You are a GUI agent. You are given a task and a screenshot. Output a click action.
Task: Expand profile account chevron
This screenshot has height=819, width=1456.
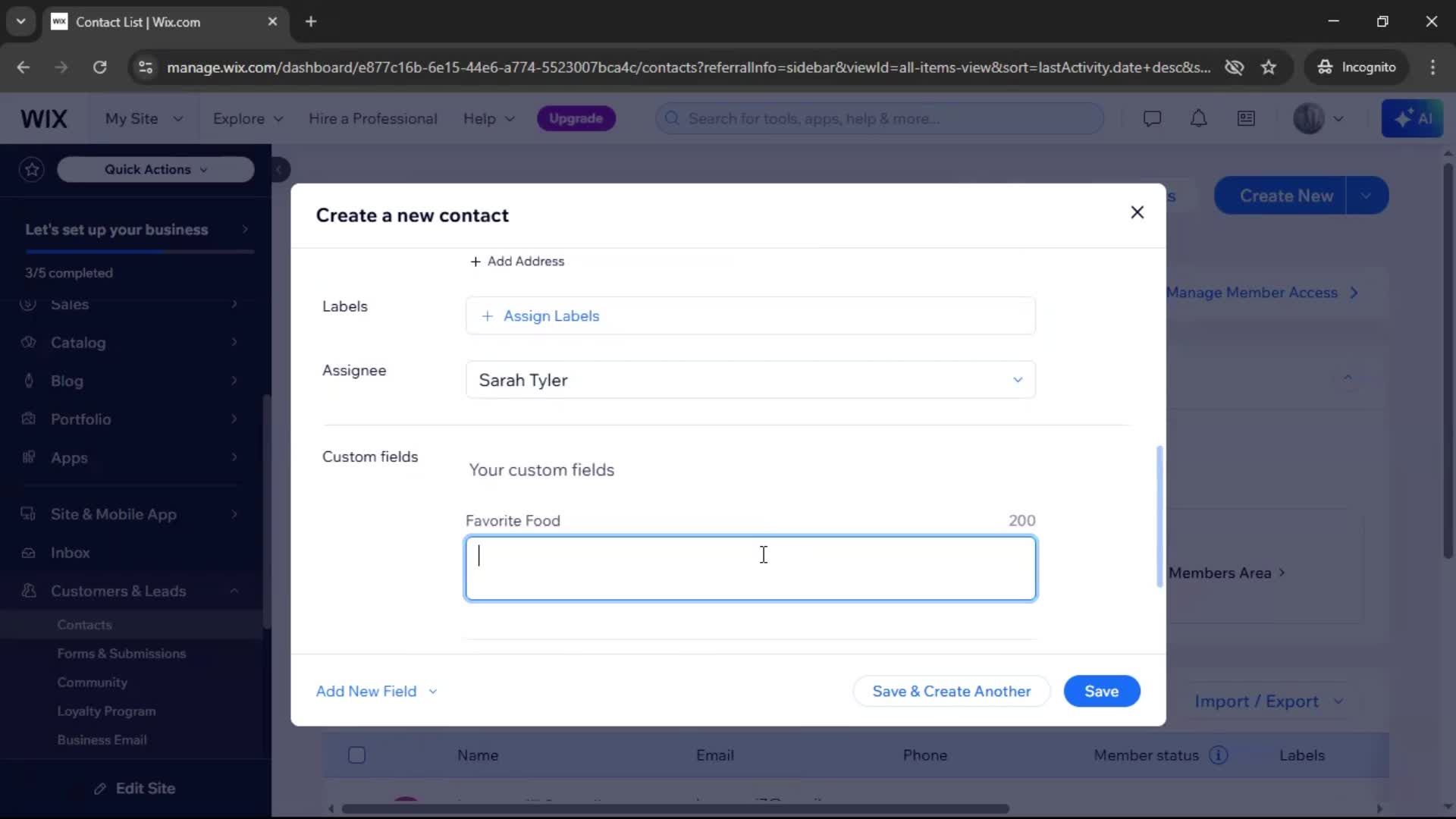1338,118
